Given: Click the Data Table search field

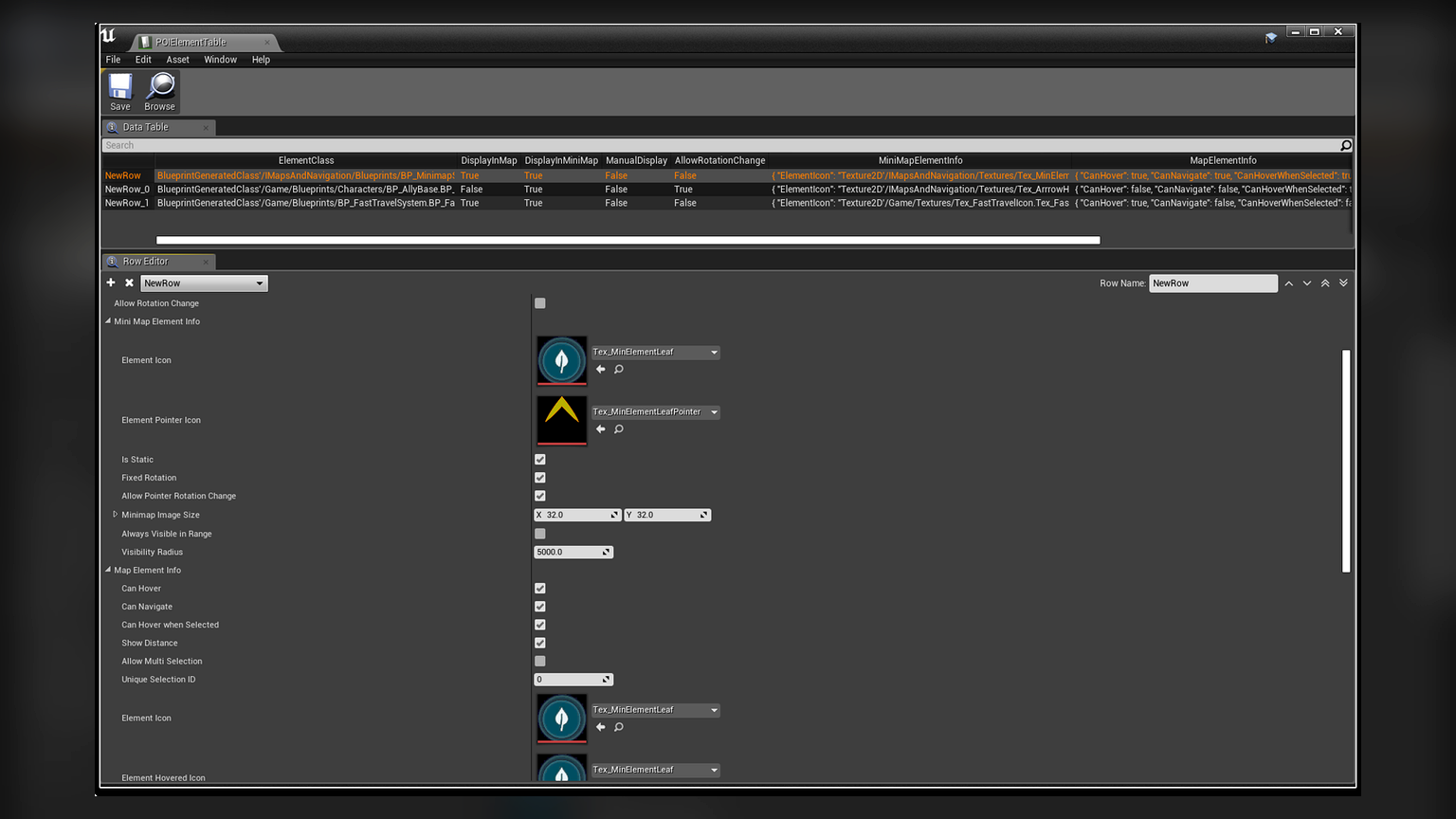Looking at the screenshot, I should [x=720, y=145].
